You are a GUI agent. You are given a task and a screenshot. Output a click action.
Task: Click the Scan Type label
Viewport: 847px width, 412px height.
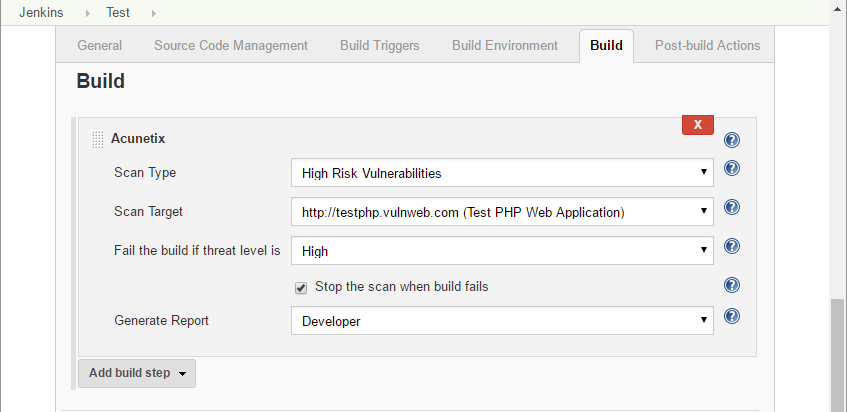click(x=145, y=173)
